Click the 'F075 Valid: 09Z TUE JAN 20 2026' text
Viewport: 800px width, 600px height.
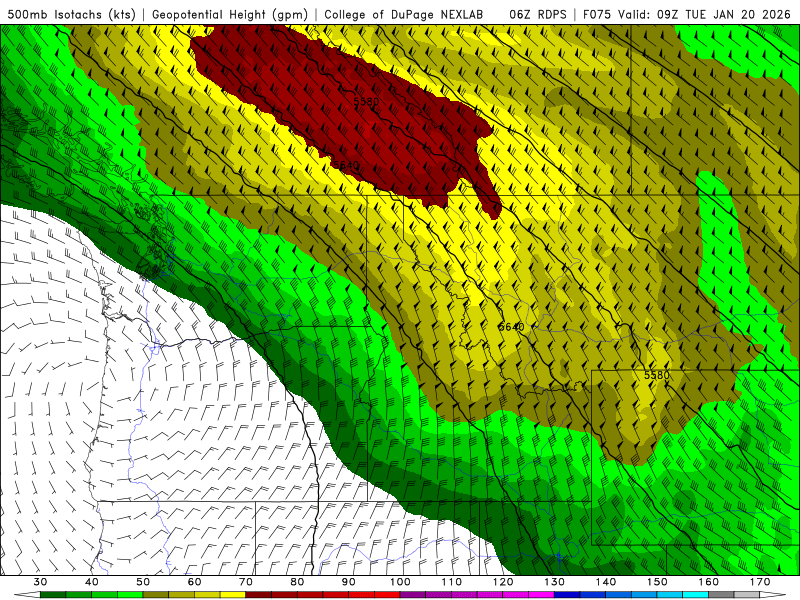pyautogui.click(x=687, y=14)
